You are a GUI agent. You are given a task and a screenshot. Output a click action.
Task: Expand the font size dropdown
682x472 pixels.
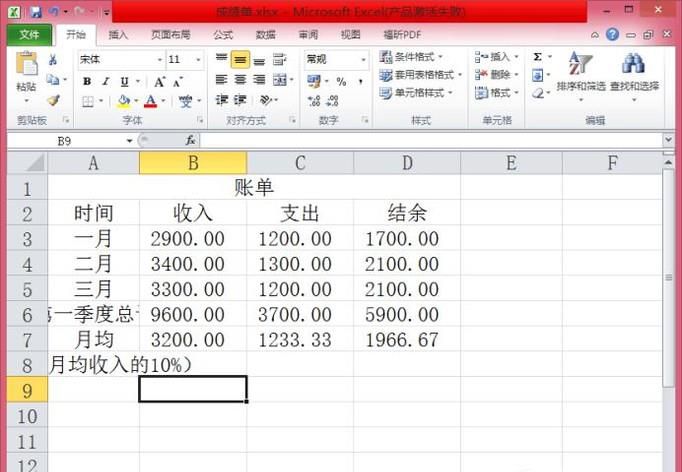coord(200,60)
